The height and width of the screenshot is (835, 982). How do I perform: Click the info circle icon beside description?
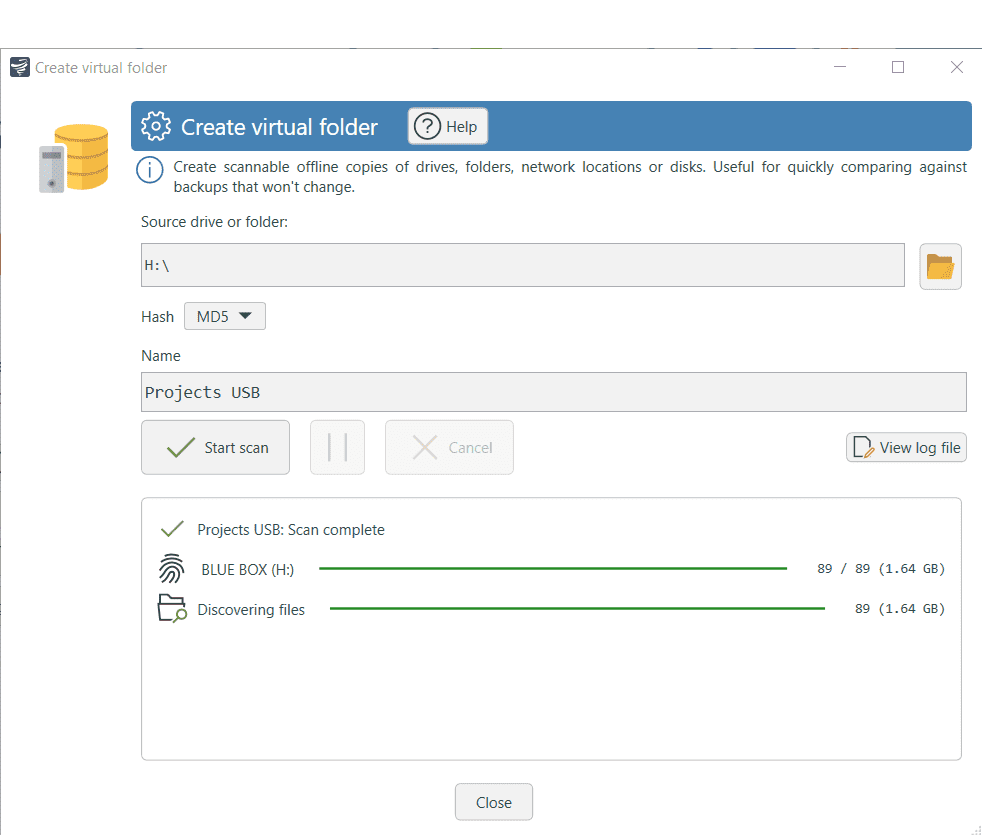pyautogui.click(x=150, y=170)
